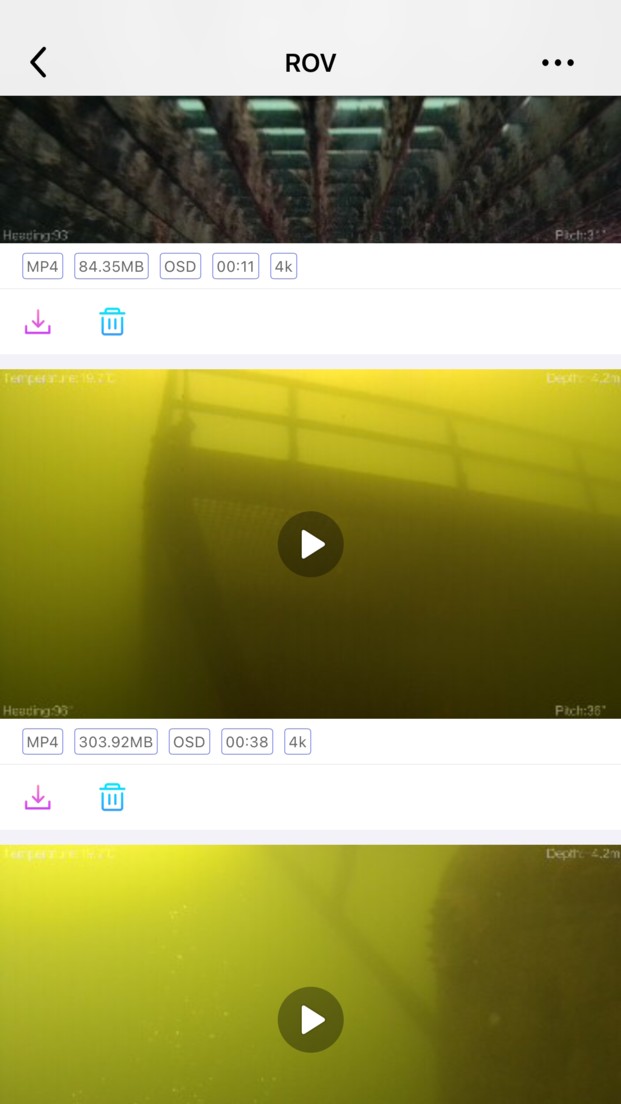Download the 84.35MB video
Viewport: 621px width, 1104px height.
[x=38, y=322]
